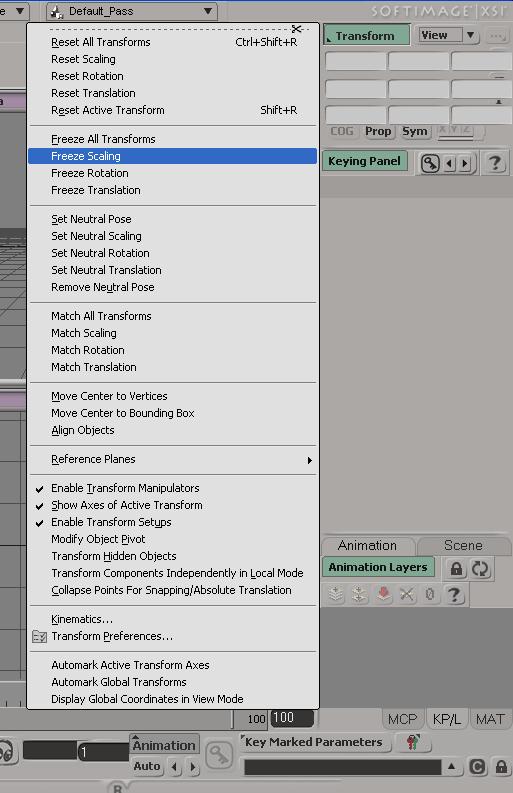Click the refresh icon beside Animation Layers

coord(480,568)
